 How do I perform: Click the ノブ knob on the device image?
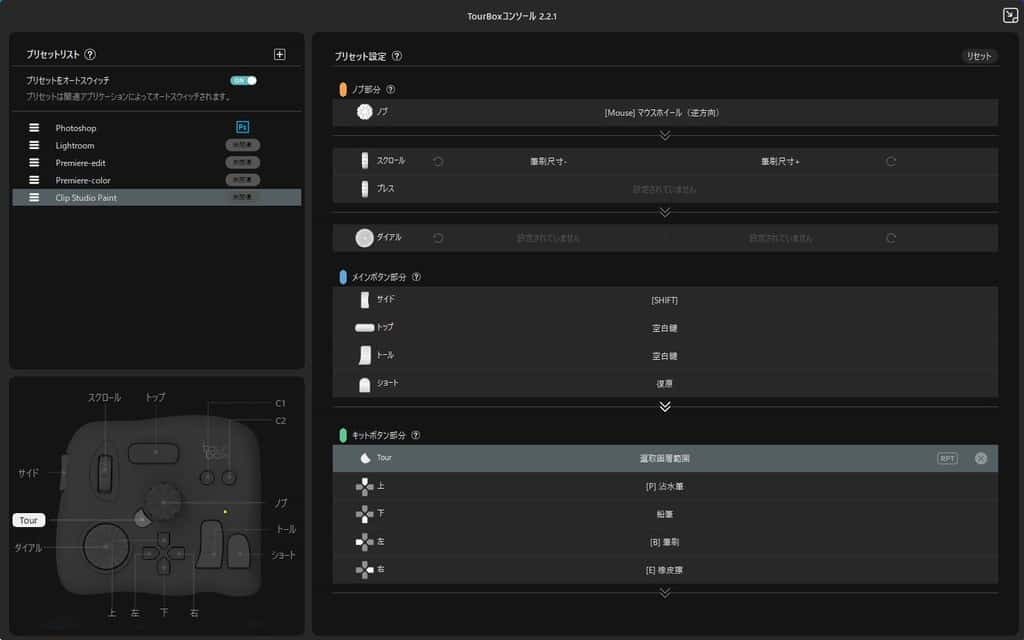pyautogui.click(x=162, y=499)
